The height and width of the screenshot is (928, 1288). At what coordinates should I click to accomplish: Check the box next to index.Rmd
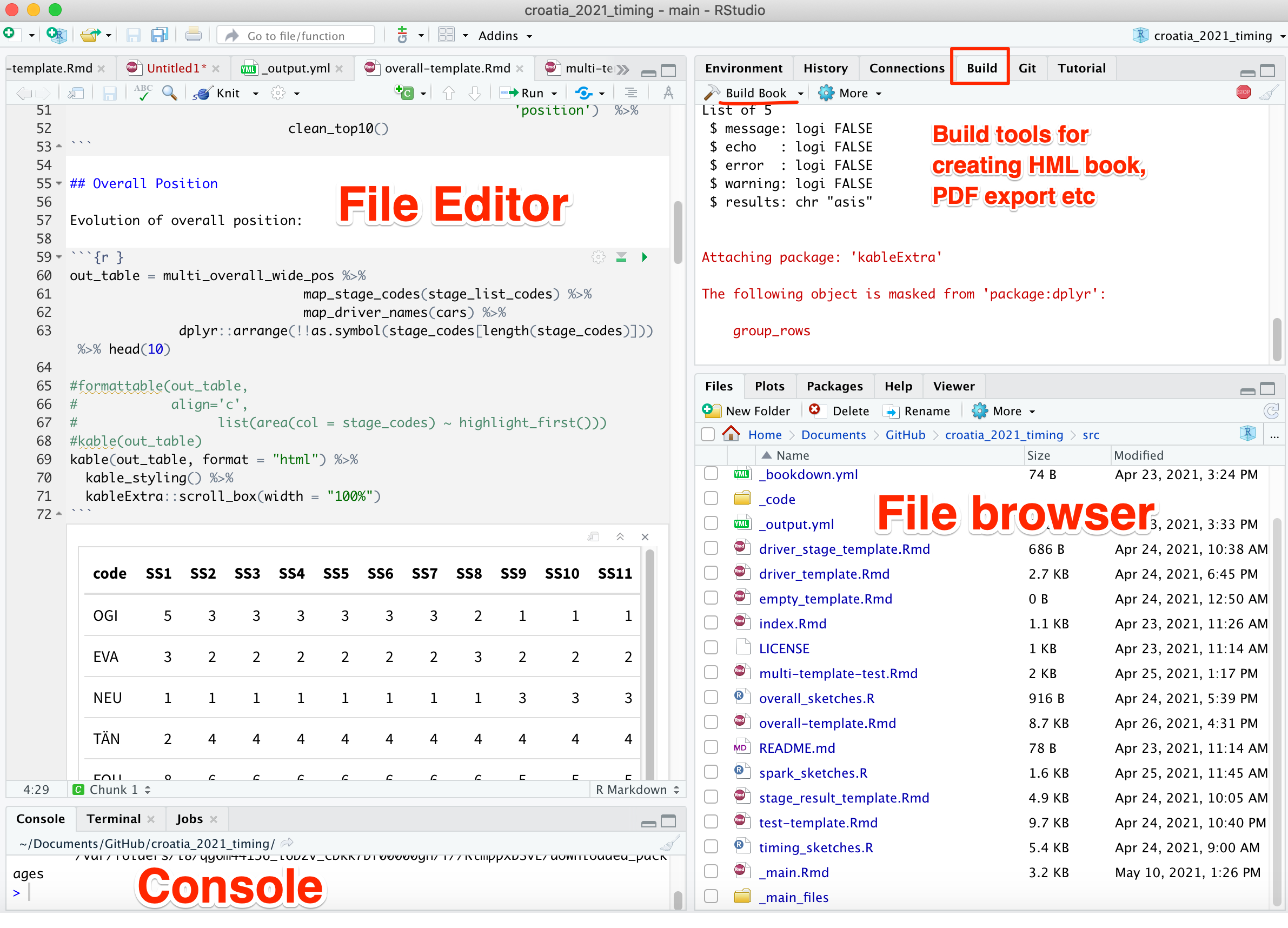click(x=711, y=623)
